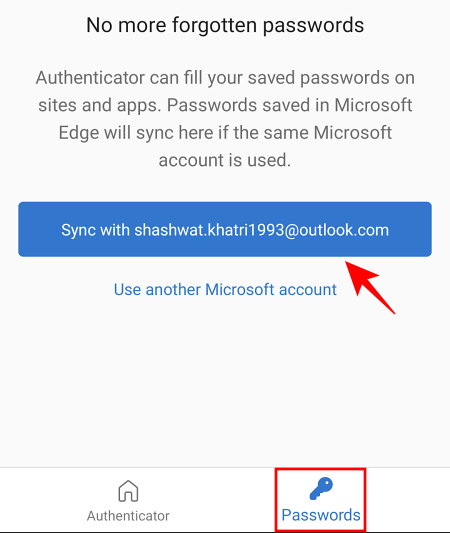450x533 pixels.
Task: Tap 'account is used.' text line
Action: tap(225, 160)
